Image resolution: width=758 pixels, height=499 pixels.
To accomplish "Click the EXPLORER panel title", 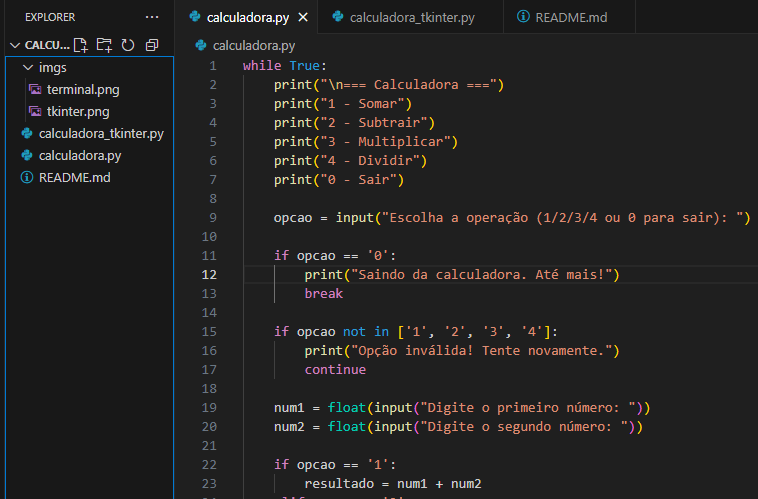I will 50,17.
